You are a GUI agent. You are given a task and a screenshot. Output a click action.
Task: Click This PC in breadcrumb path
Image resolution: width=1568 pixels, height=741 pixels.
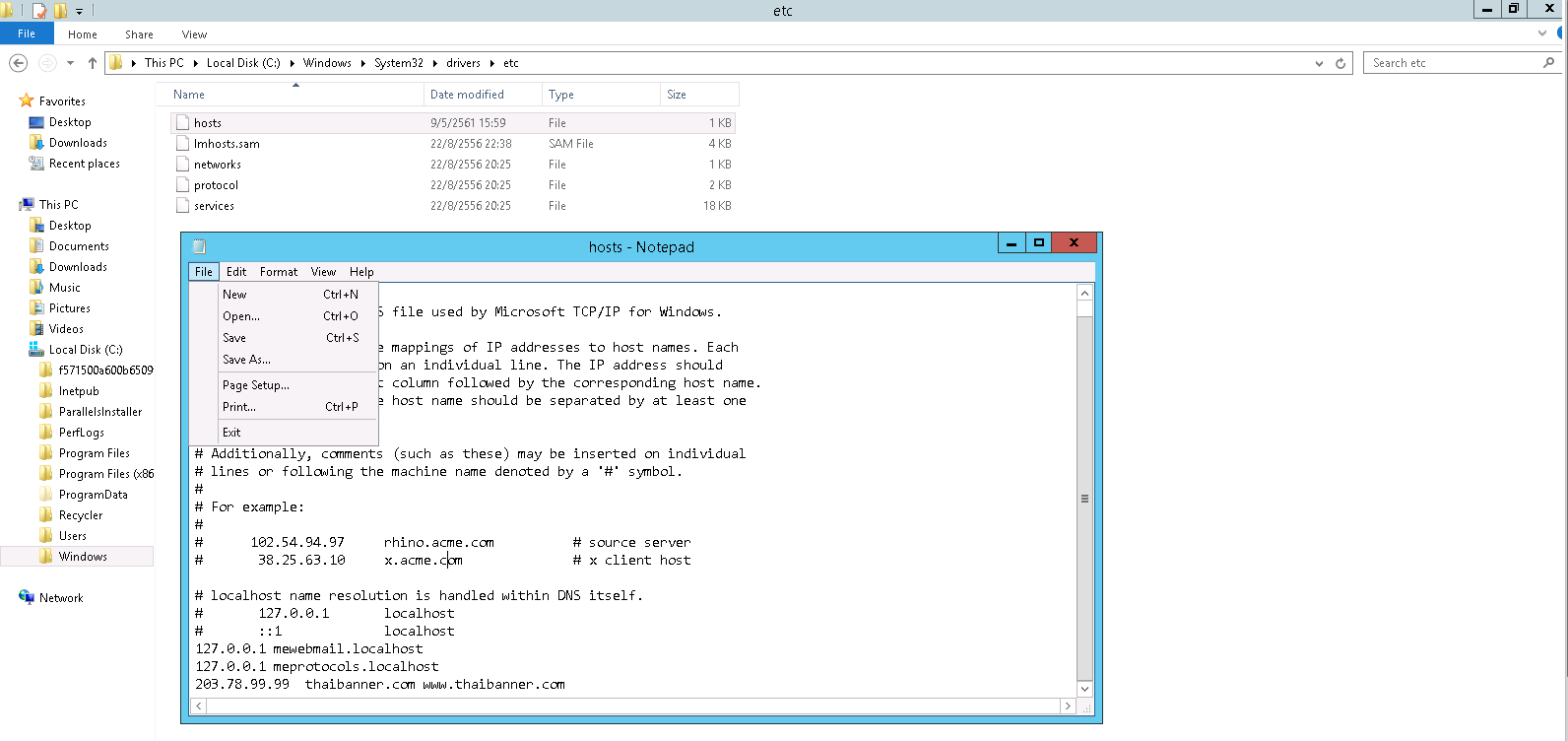coord(163,63)
